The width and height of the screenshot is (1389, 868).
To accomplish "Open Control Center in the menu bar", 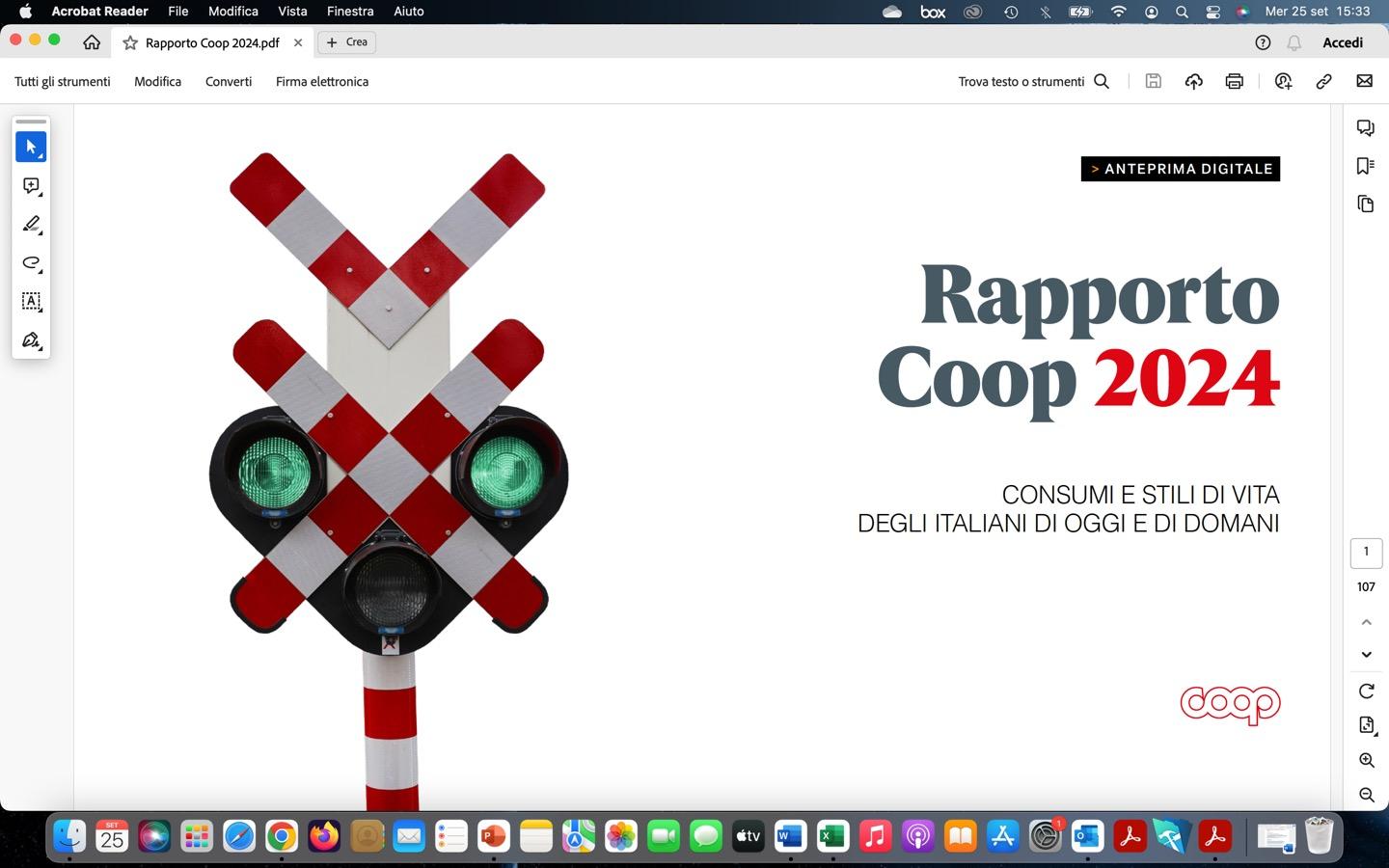I will pyautogui.click(x=1213, y=12).
